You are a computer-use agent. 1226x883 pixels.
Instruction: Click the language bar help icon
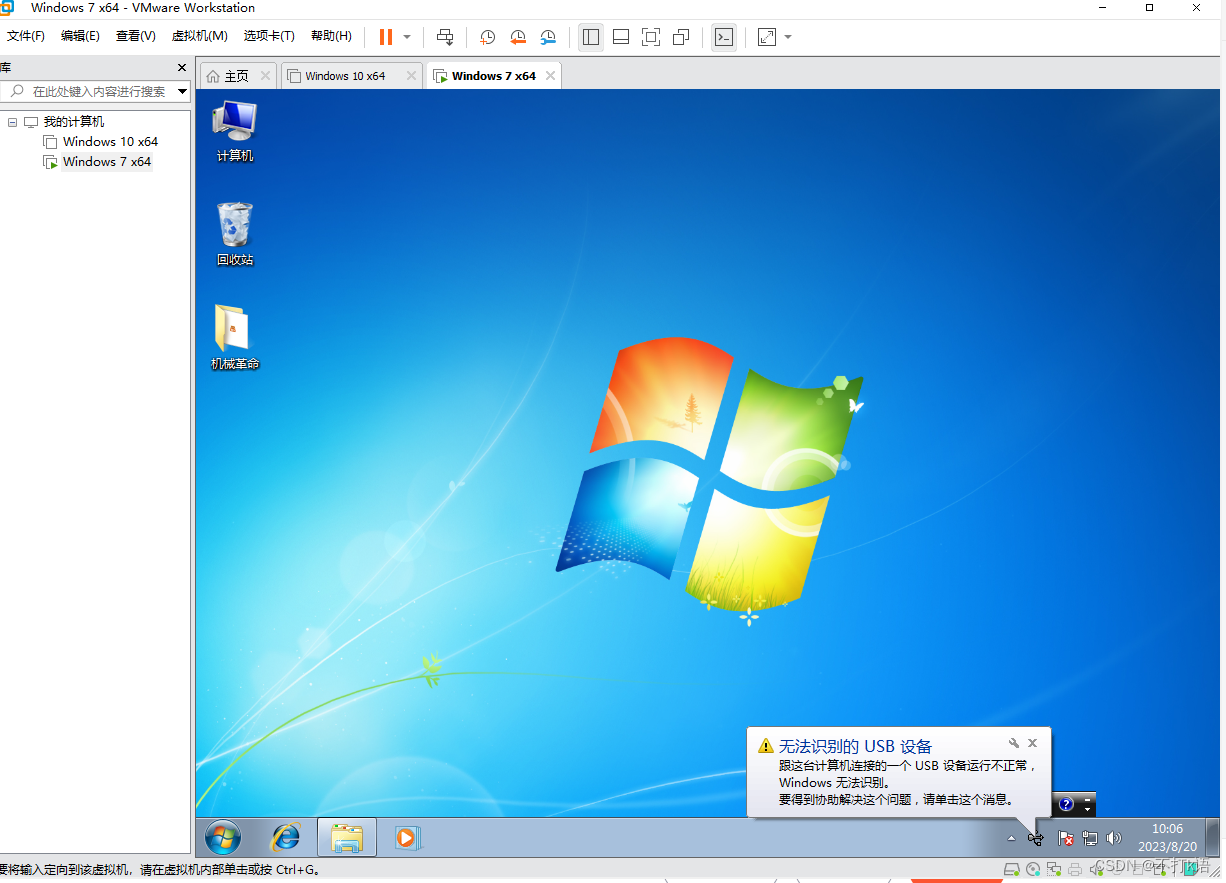[1066, 804]
